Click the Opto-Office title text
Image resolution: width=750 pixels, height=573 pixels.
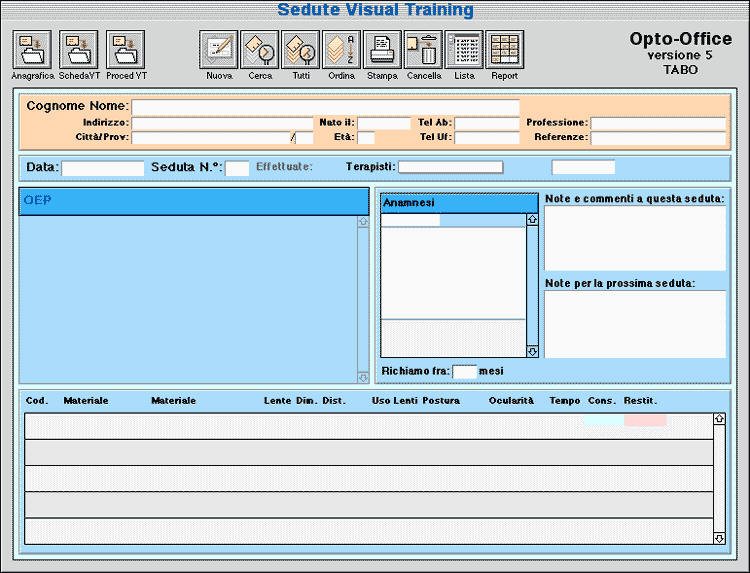680,39
